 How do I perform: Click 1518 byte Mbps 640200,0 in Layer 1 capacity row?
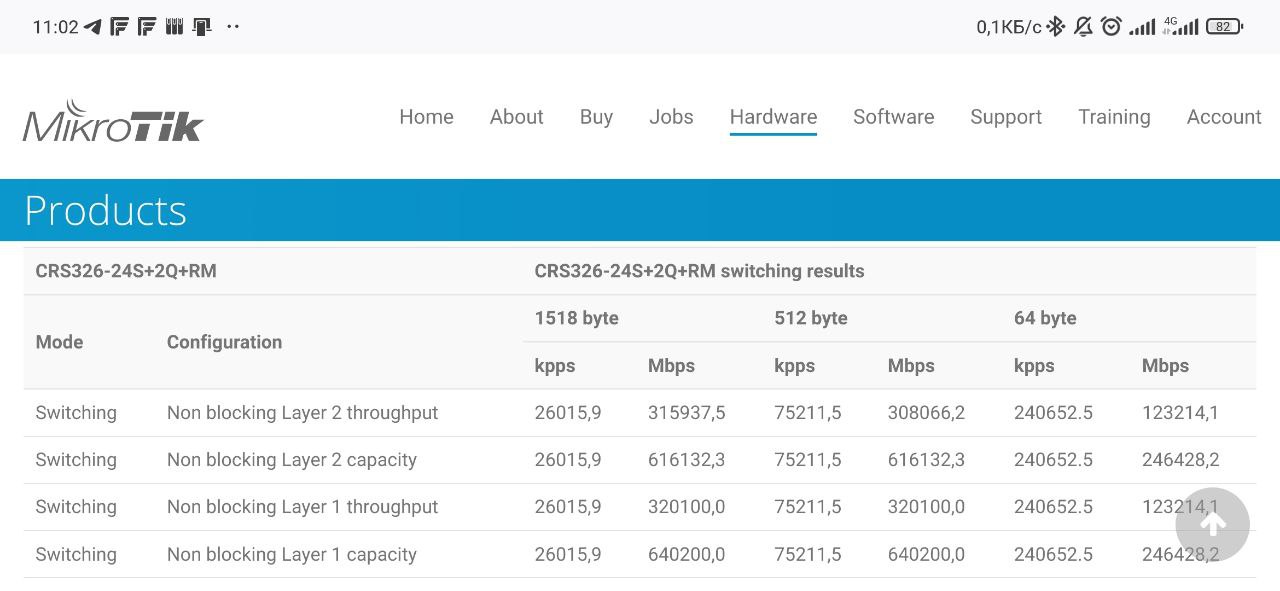pyautogui.click(x=686, y=555)
